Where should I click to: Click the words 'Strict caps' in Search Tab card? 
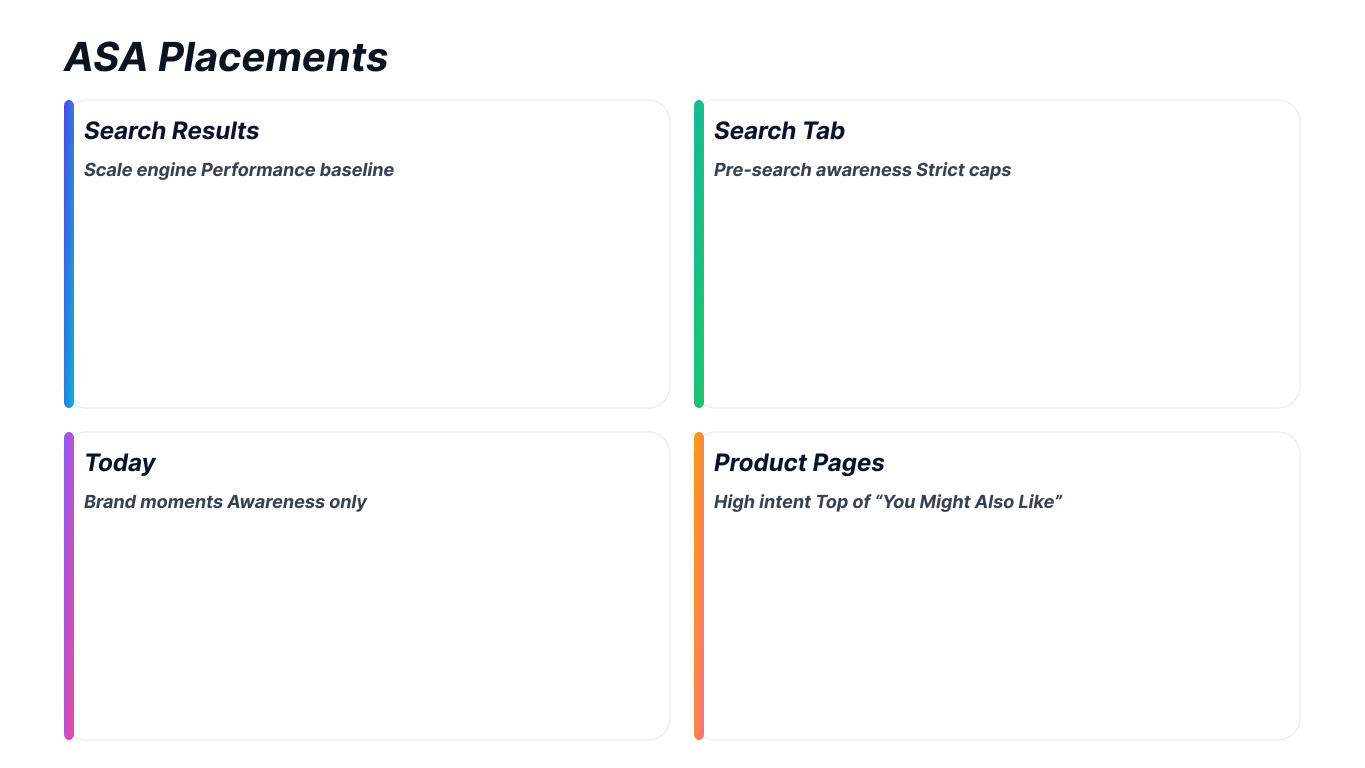point(964,170)
